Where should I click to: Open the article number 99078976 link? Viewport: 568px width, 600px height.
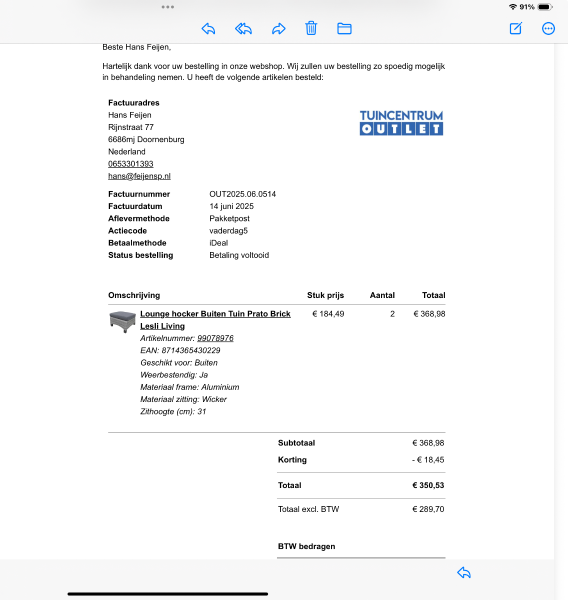tap(215, 338)
